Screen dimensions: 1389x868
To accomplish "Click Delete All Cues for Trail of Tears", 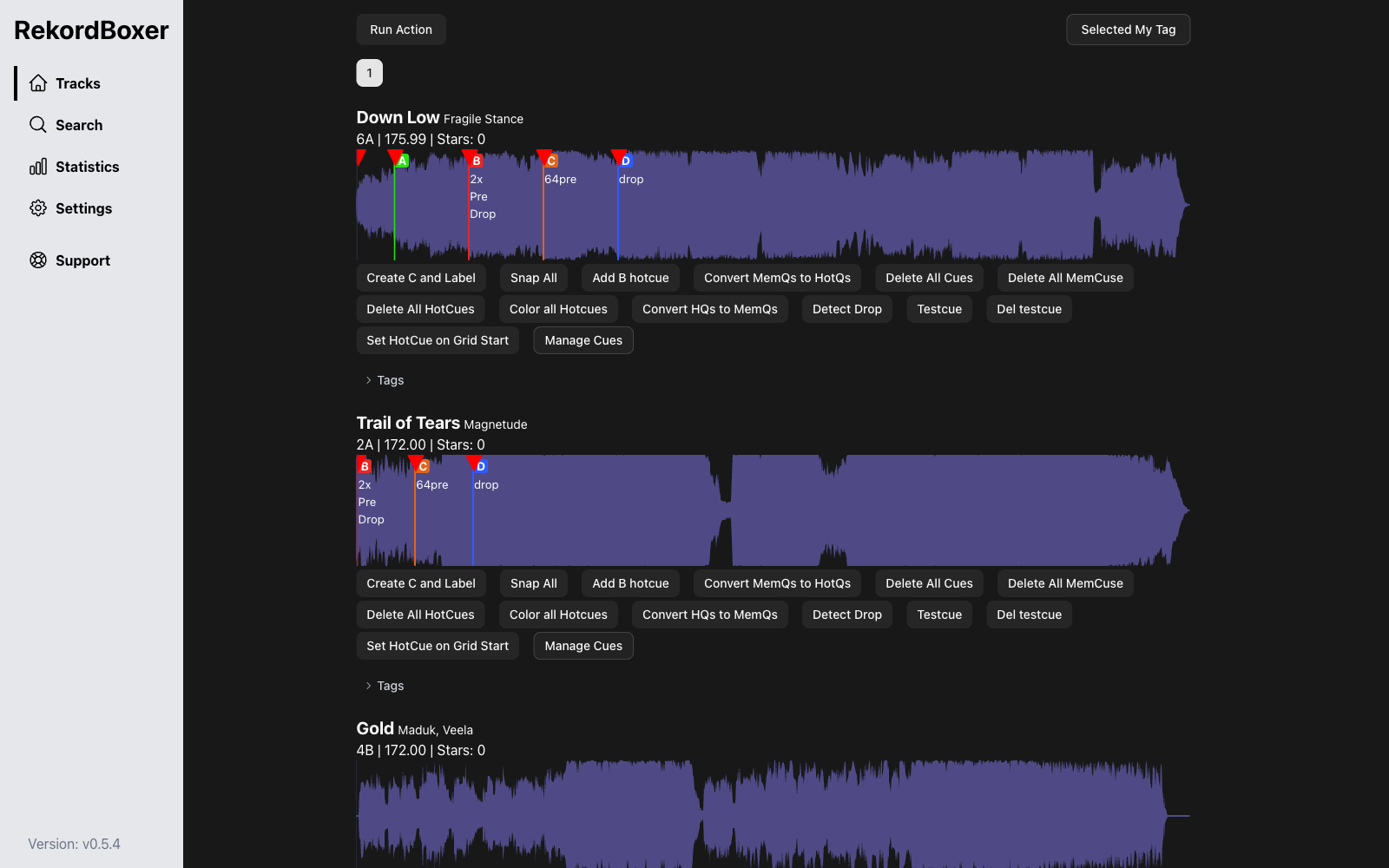I will point(929,583).
